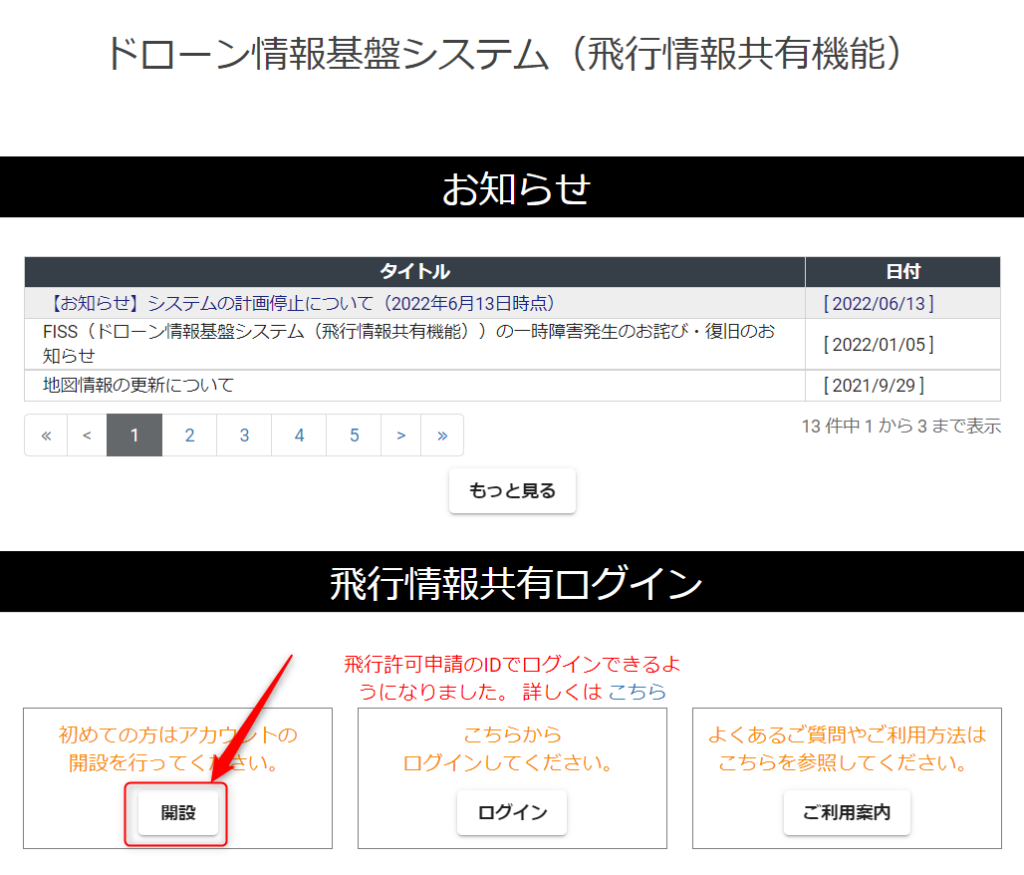Follow the こちら link in red notice
Image resolution: width=1024 pixels, height=875 pixels.
(637, 692)
